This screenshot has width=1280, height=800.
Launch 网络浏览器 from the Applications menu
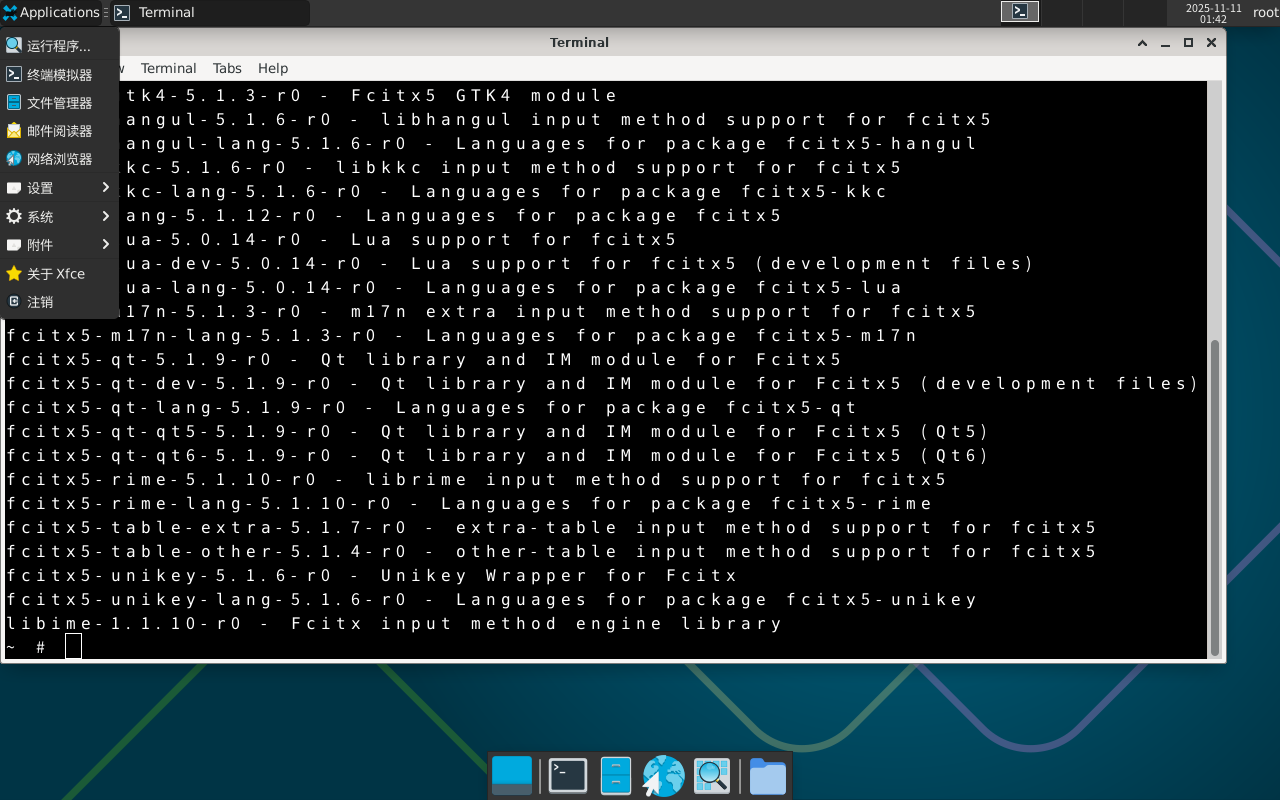tap(58, 159)
